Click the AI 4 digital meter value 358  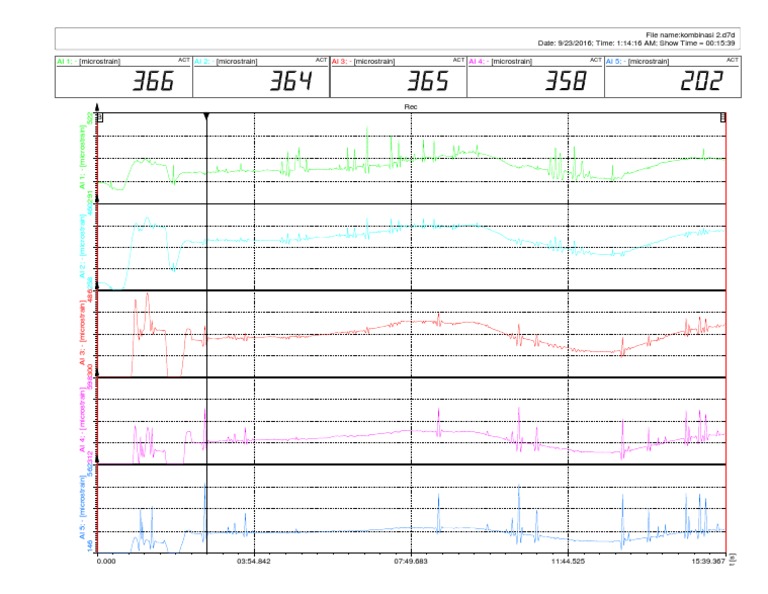565,81
